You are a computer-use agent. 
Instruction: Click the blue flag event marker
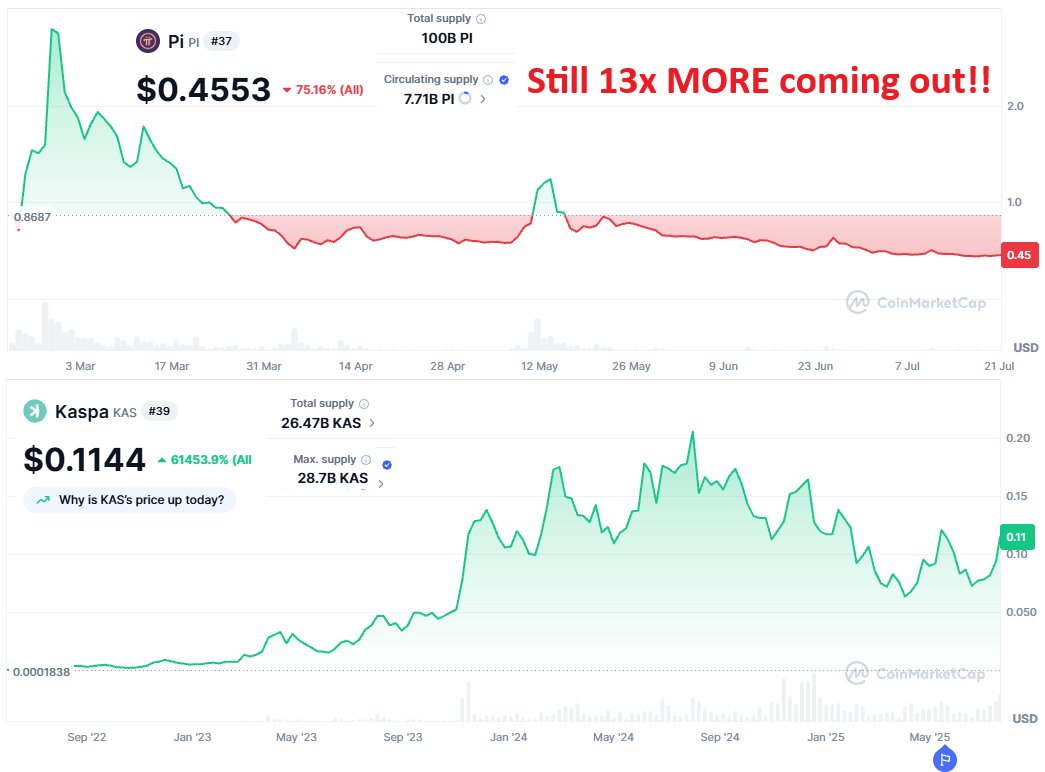point(945,759)
